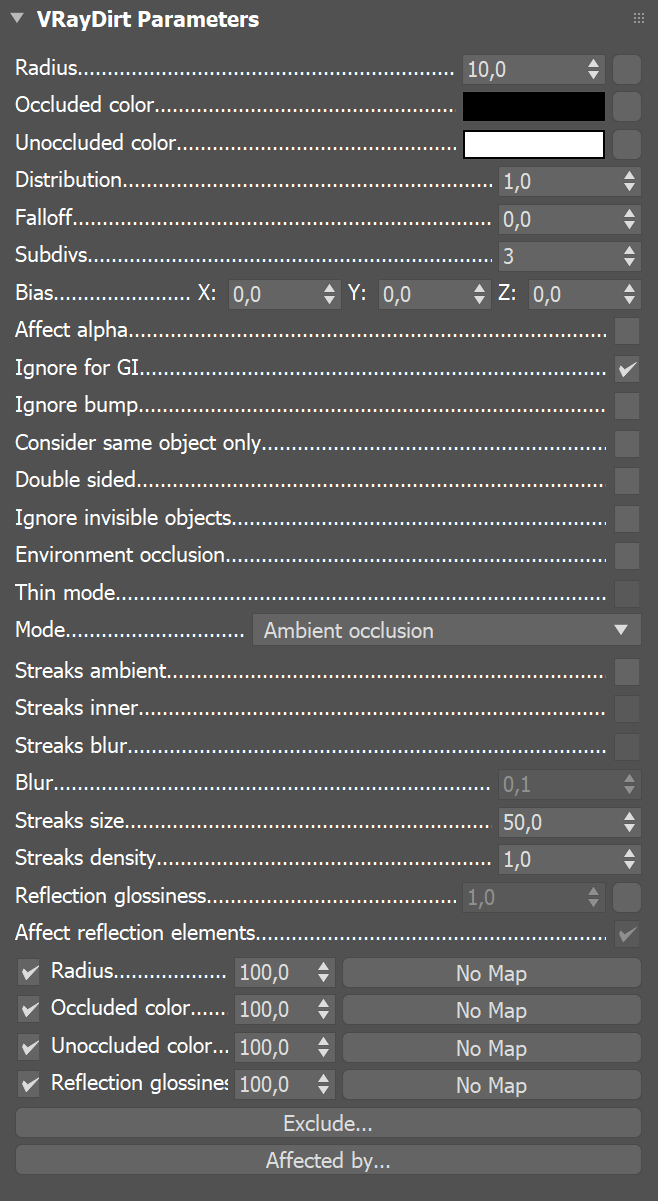Click the Occluded color No Map slot
This screenshot has height=1201, width=658.
coord(491,1009)
